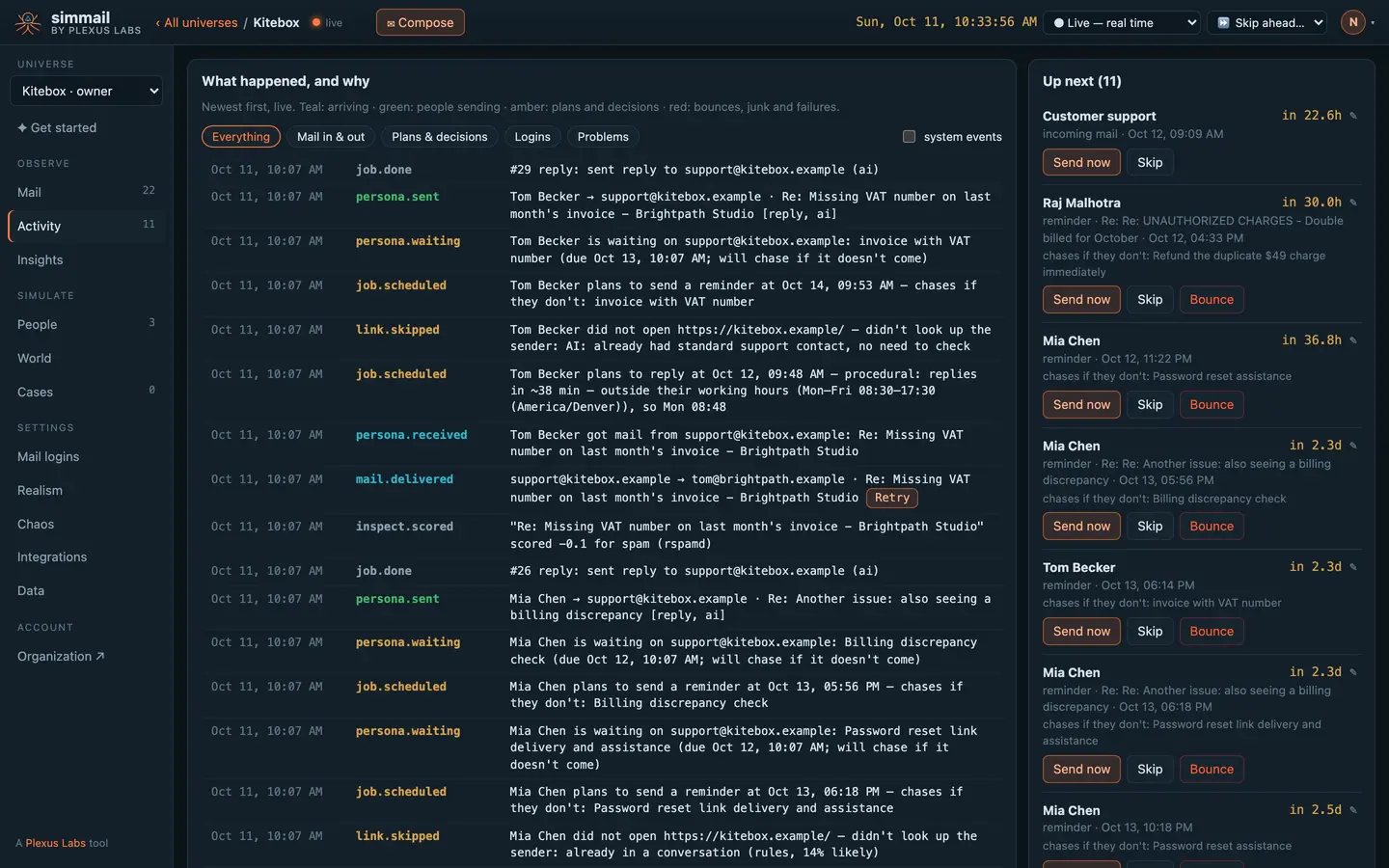Expand the Skip ahead dropdown
1389x868 pixels.
pos(1266,22)
